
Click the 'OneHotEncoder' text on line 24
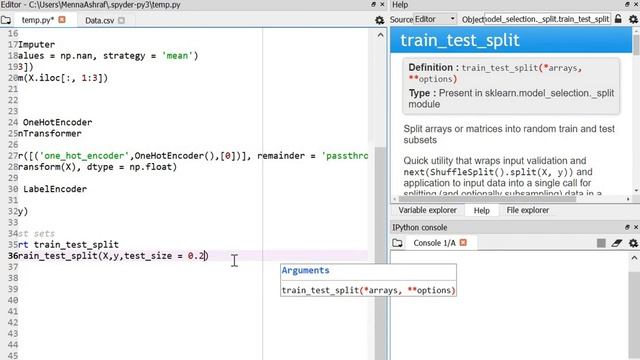tap(58, 122)
